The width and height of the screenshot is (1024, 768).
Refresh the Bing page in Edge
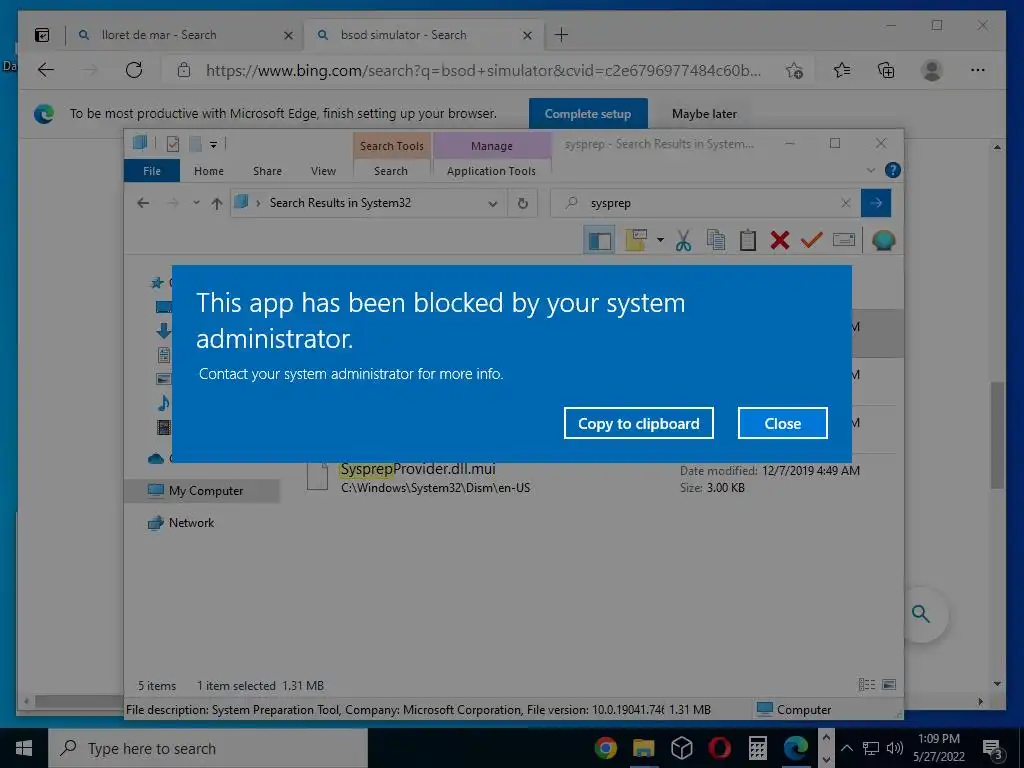pos(134,70)
